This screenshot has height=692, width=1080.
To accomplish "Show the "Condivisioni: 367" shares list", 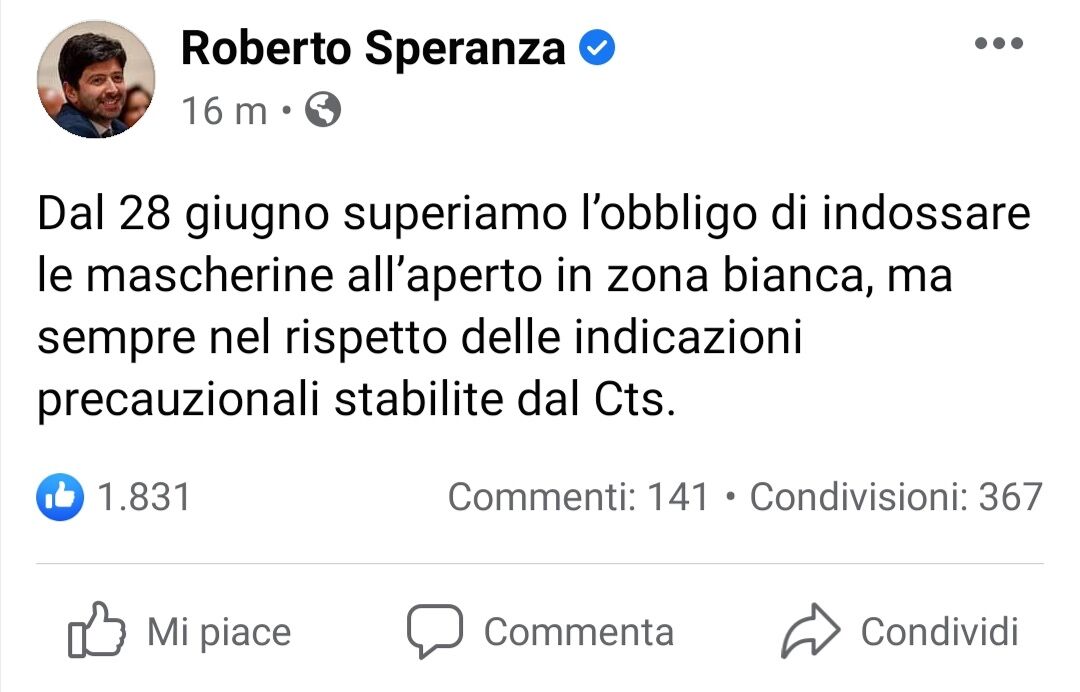I will pyautogui.click(x=896, y=497).
